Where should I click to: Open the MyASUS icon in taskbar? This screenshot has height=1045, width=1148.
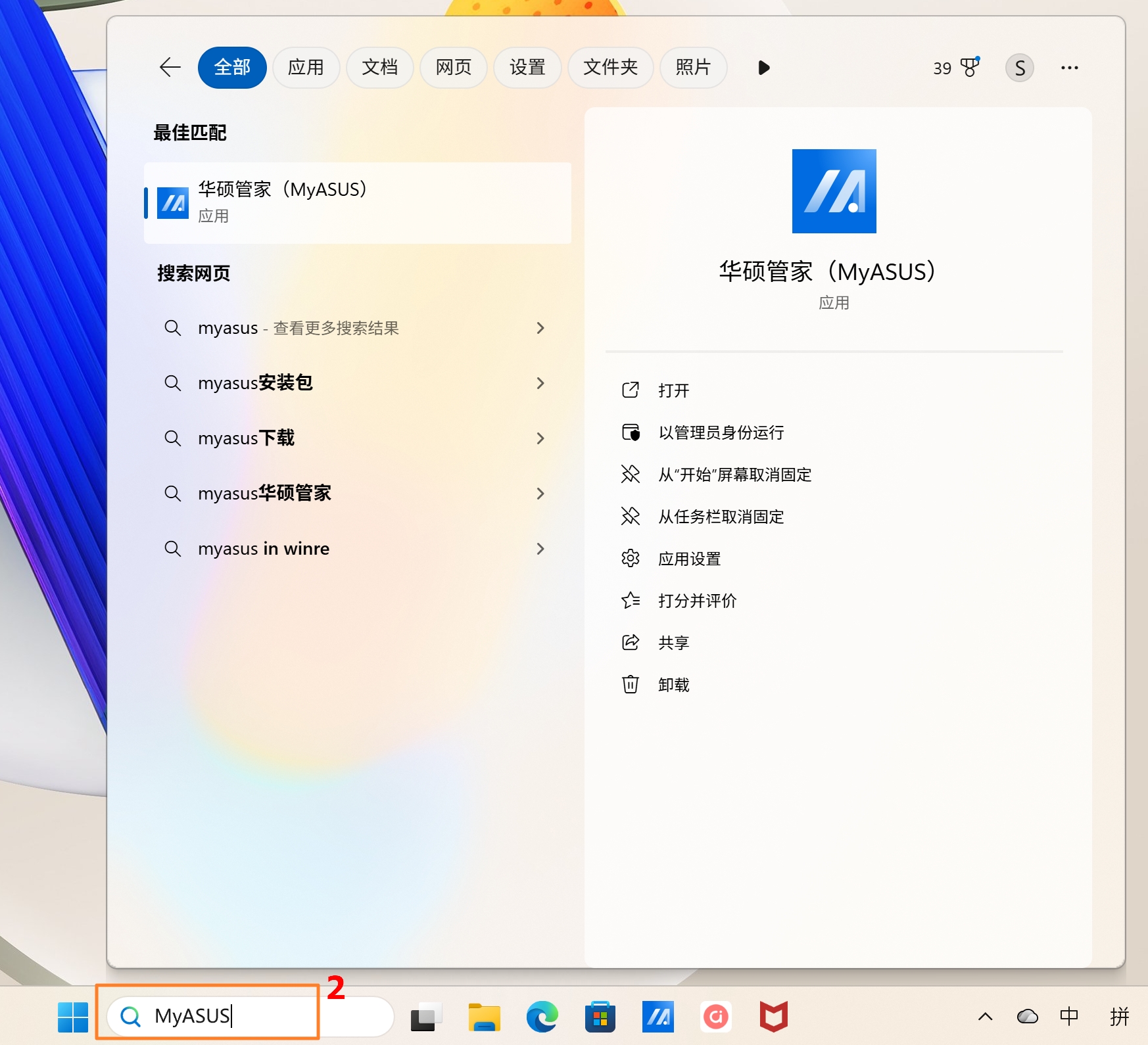tap(658, 1017)
